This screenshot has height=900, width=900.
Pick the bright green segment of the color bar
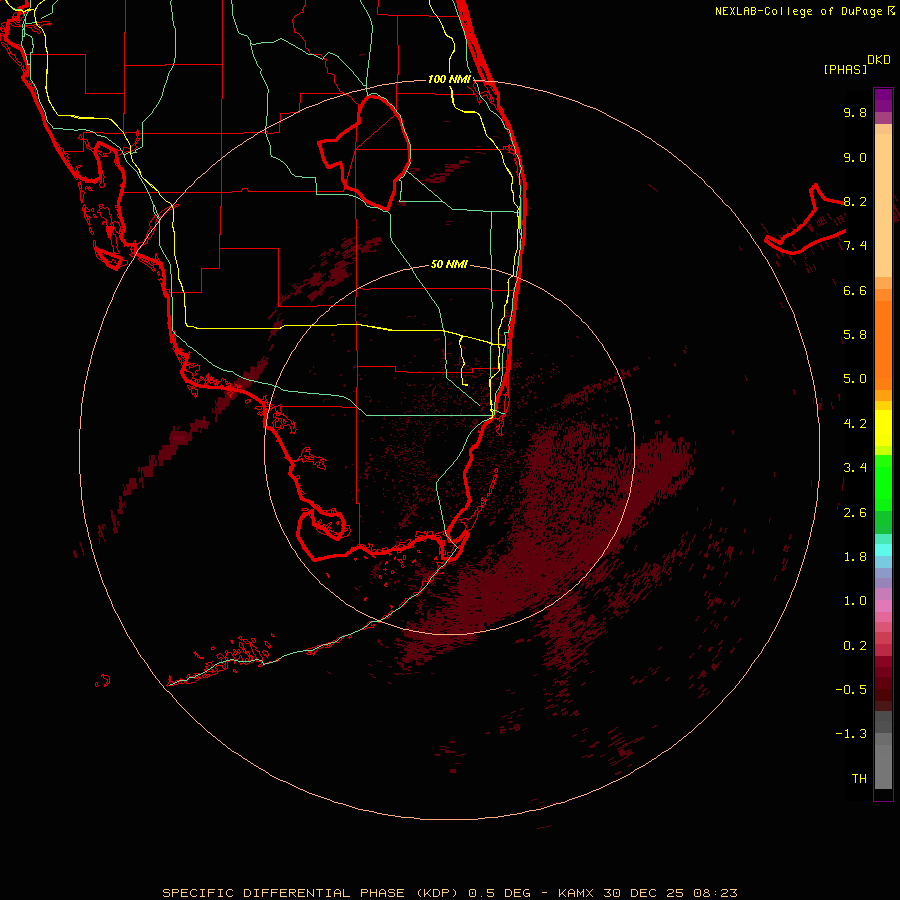pyautogui.click(x=883, y=484)
